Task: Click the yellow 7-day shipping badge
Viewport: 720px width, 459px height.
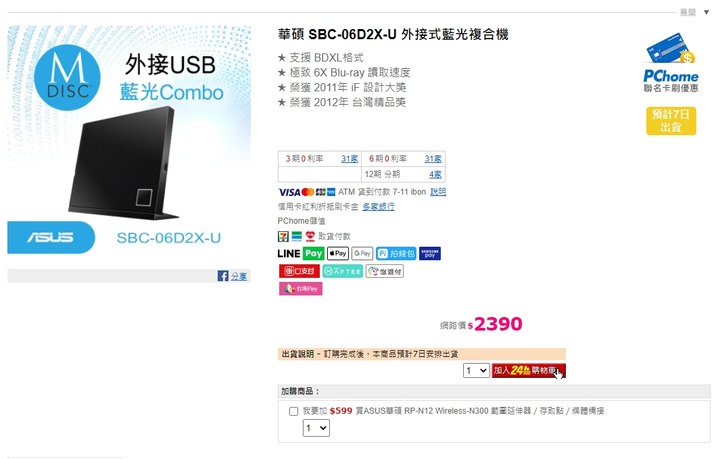Action: (x=671, y=121)
